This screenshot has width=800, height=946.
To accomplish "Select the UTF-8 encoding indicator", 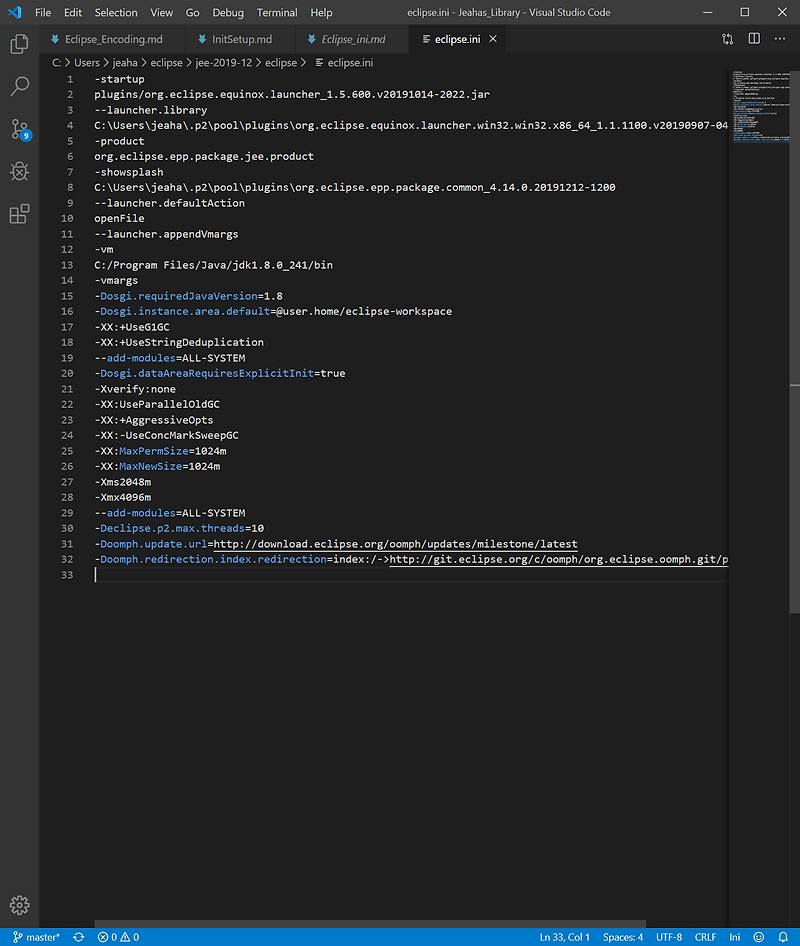I will (x=668, y=937).
